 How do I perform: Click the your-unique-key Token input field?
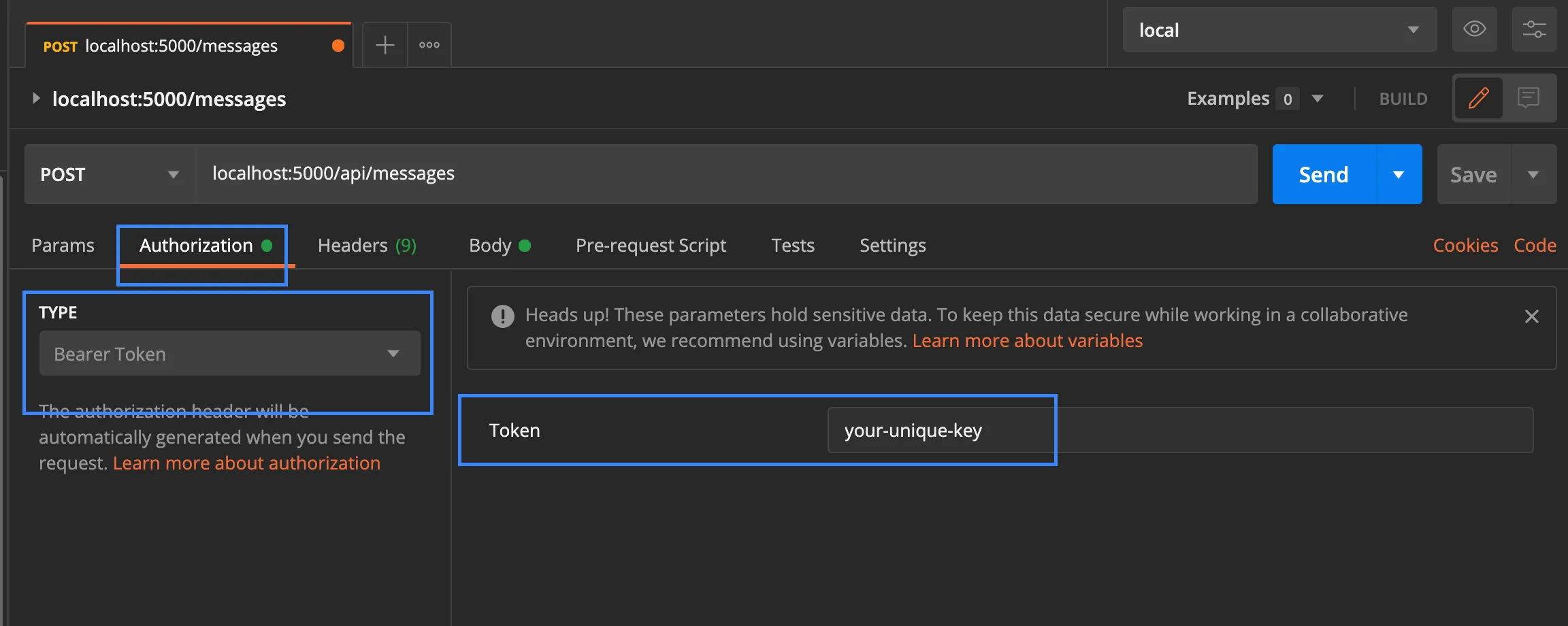[x=941, y=430]
